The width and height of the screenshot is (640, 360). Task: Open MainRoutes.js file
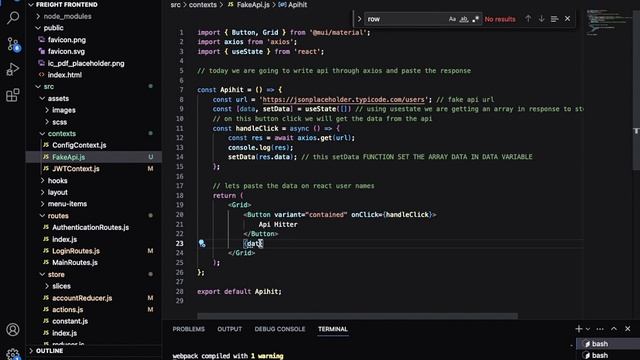[x=75, y=262]
